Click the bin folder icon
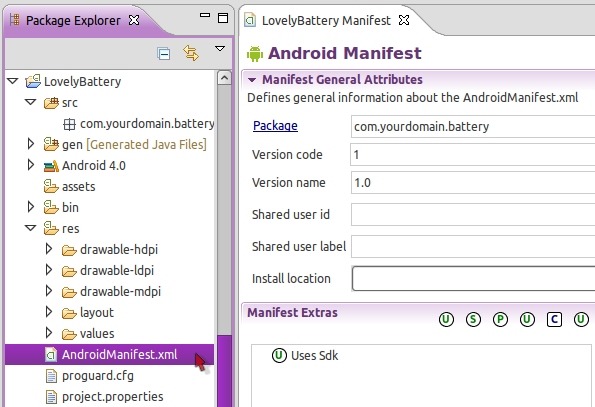The height and width of the screenshot is (407, 595). pos(51,207)
